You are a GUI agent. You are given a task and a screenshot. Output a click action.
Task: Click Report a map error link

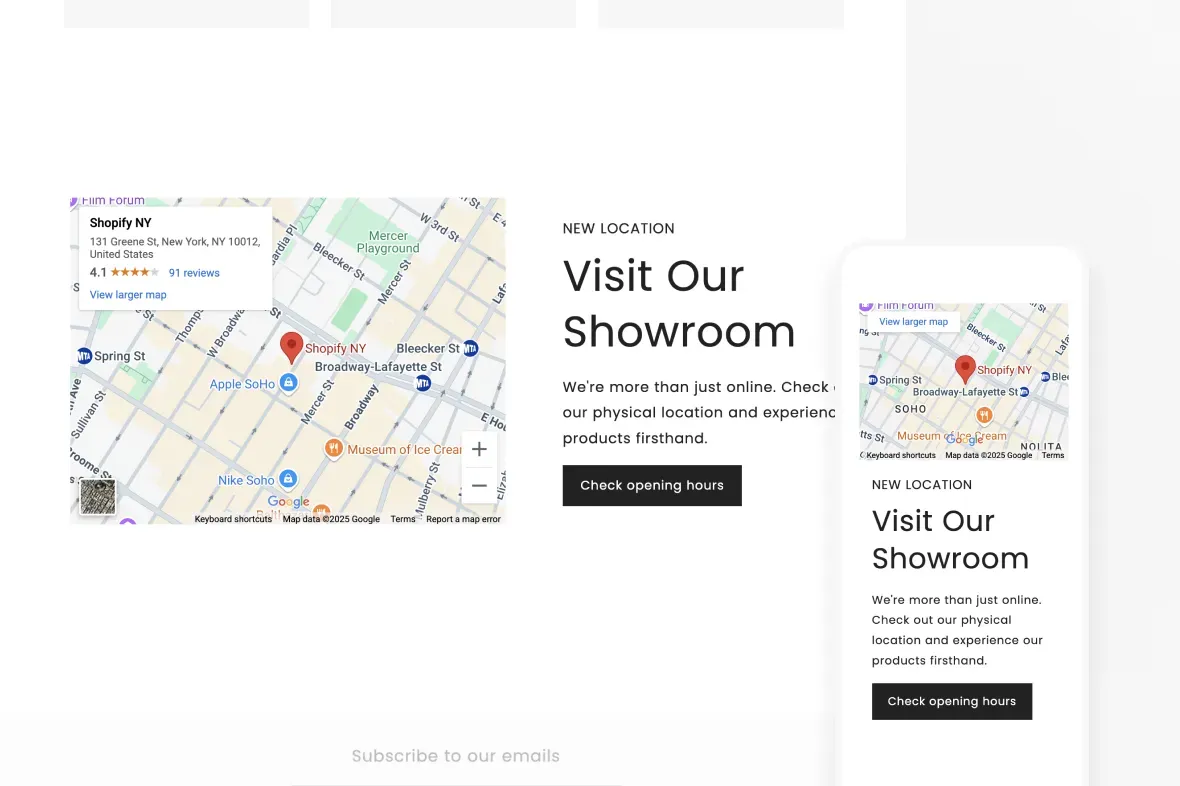pos(463,519)
